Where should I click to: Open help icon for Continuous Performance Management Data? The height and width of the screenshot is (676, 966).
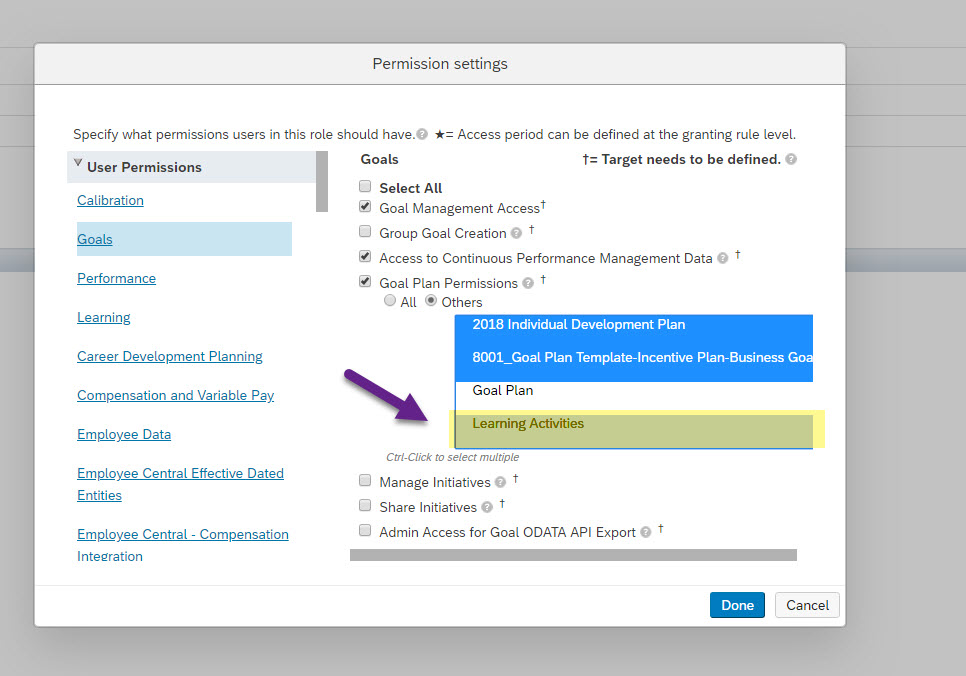[x=723, y=258]
